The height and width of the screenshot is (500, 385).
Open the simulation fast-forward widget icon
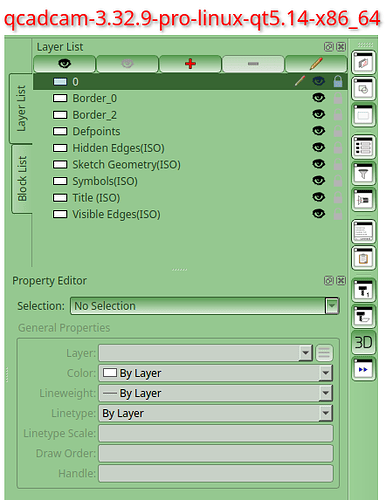tap(363, 369)
